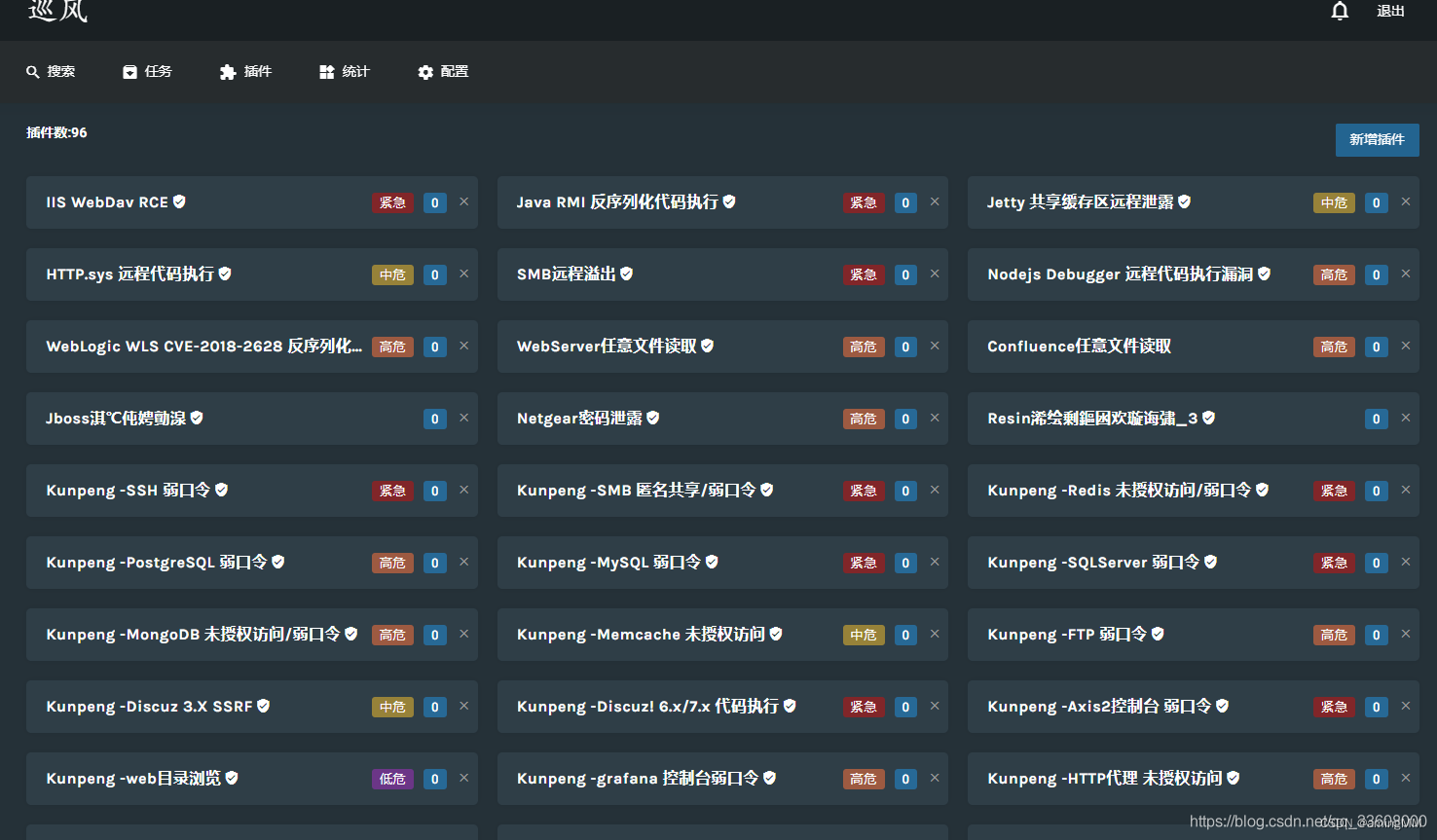
Task: Click the verified shield on Kunpeng -Discuz 3.X SSRF
Action: click(263, 706)
